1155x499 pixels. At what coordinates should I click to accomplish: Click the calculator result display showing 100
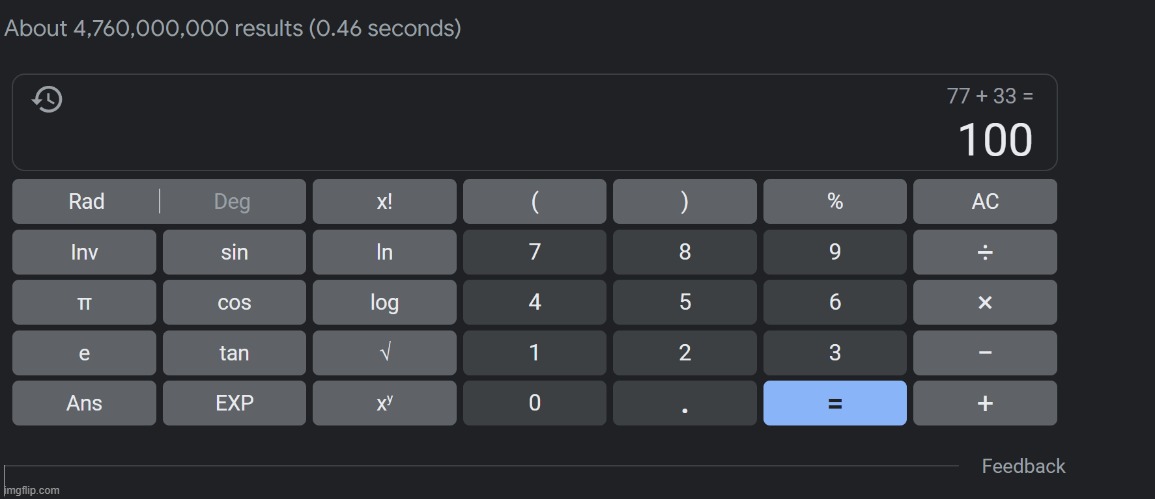pos(995,140)
